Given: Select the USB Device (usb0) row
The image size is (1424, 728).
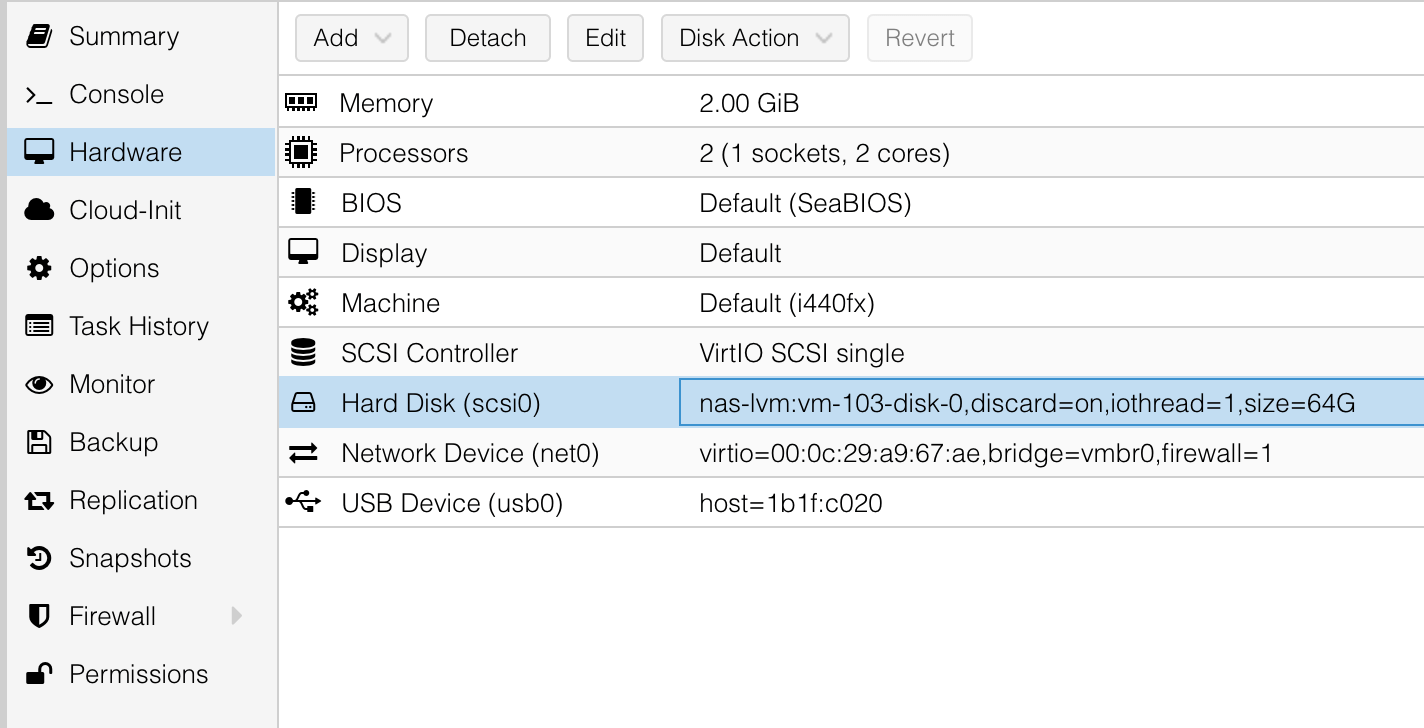Looking at the screenshot, I should coord(452,503).
